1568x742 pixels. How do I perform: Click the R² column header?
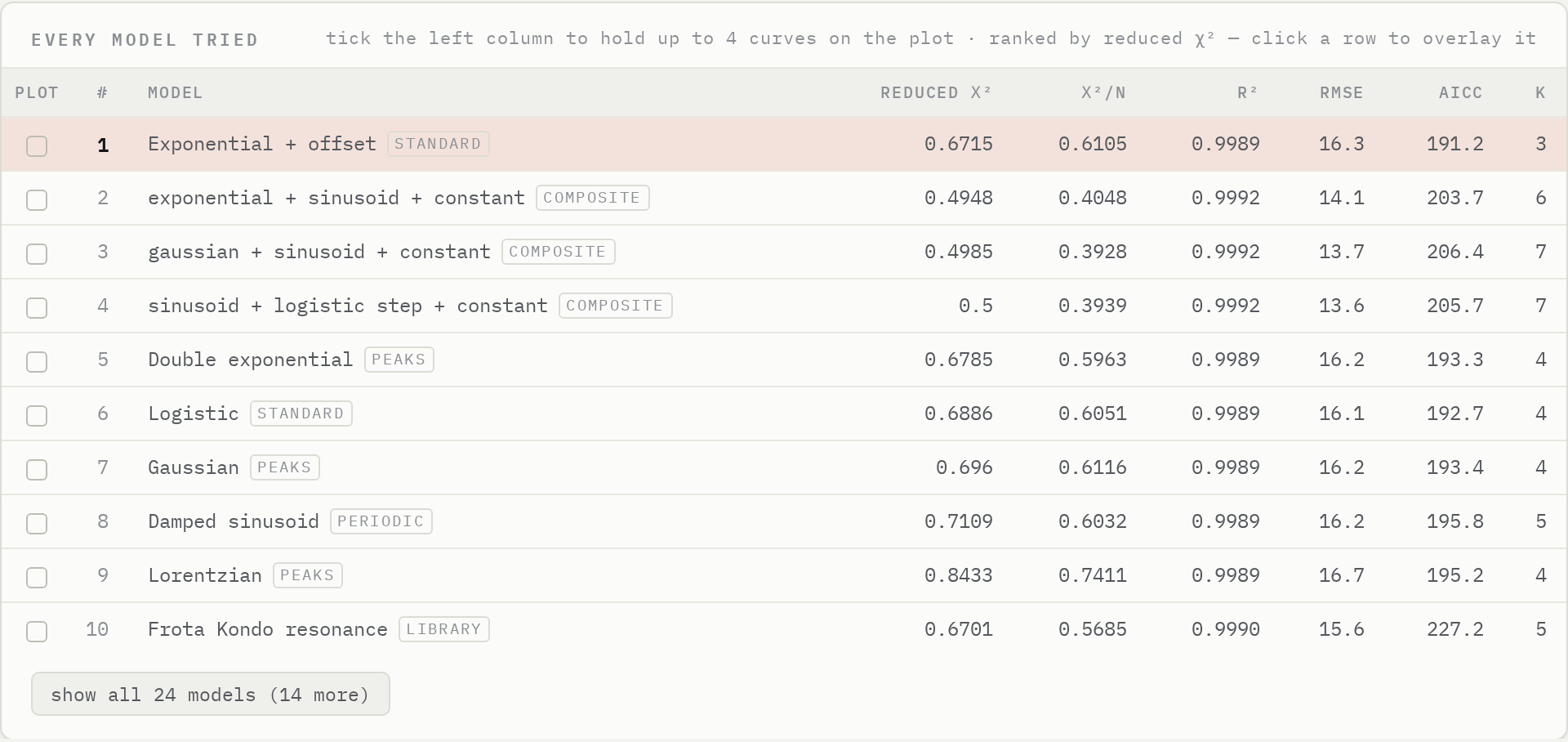click(1248, 93)
